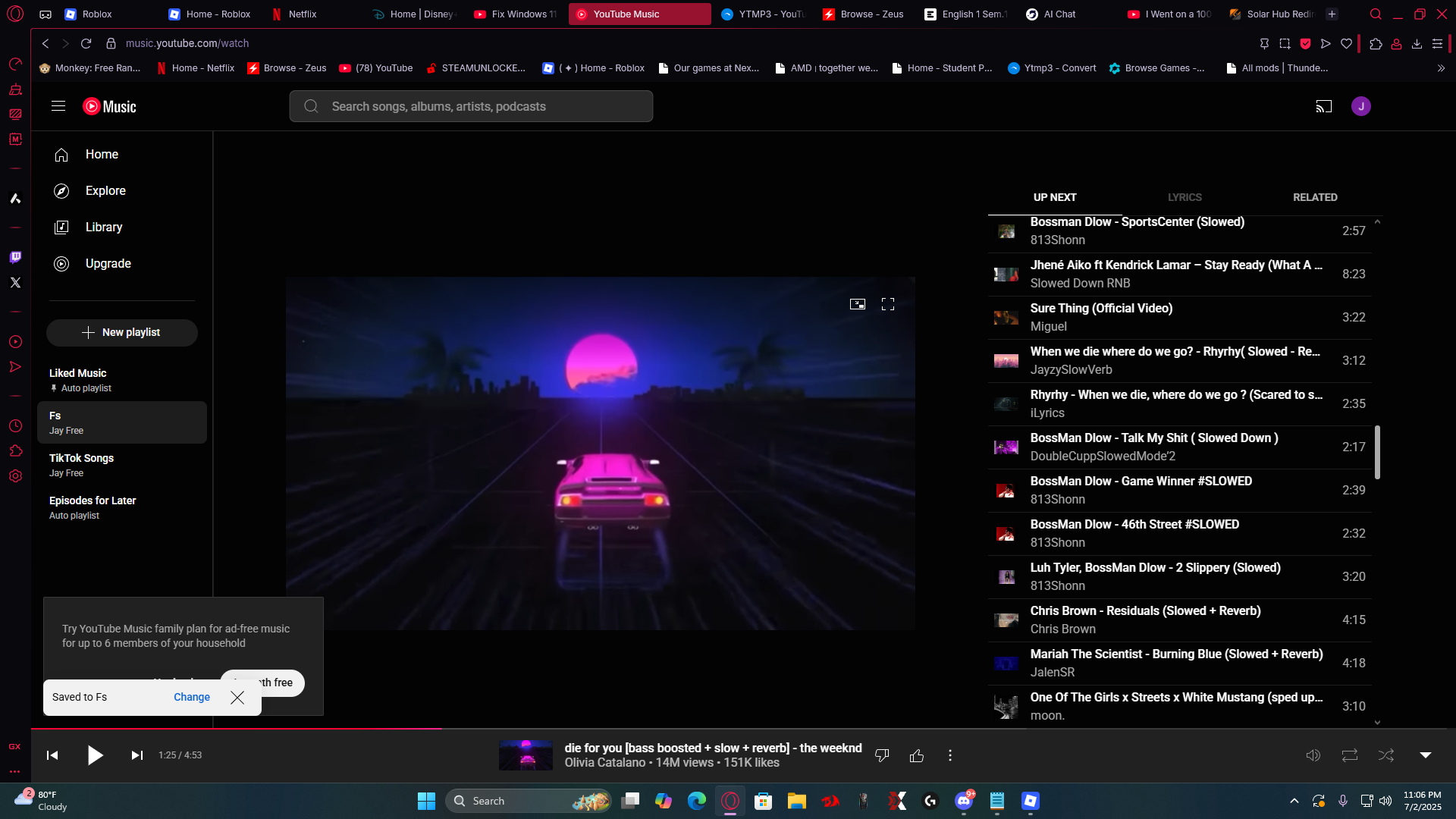This screenshot has height=819, width=1456.
Task: Open the account avatar menu
Action: click(1361, 106)
